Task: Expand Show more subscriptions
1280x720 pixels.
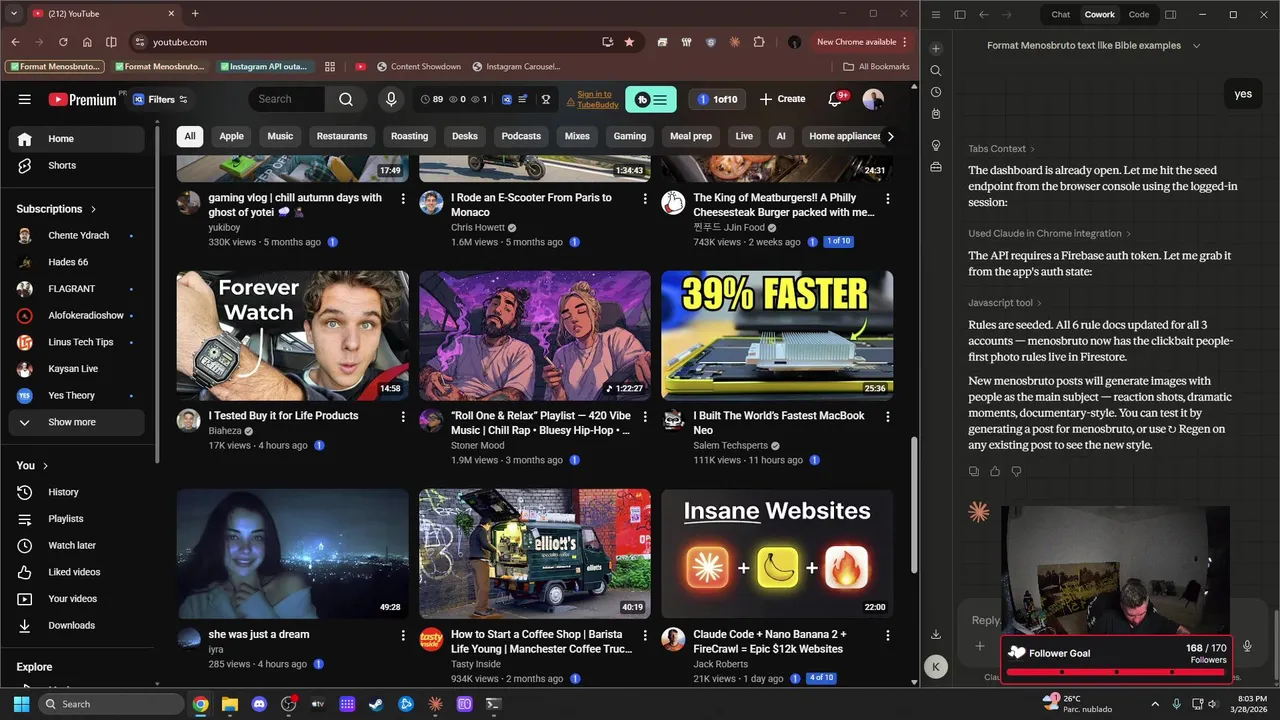Action: coord(77,422)
